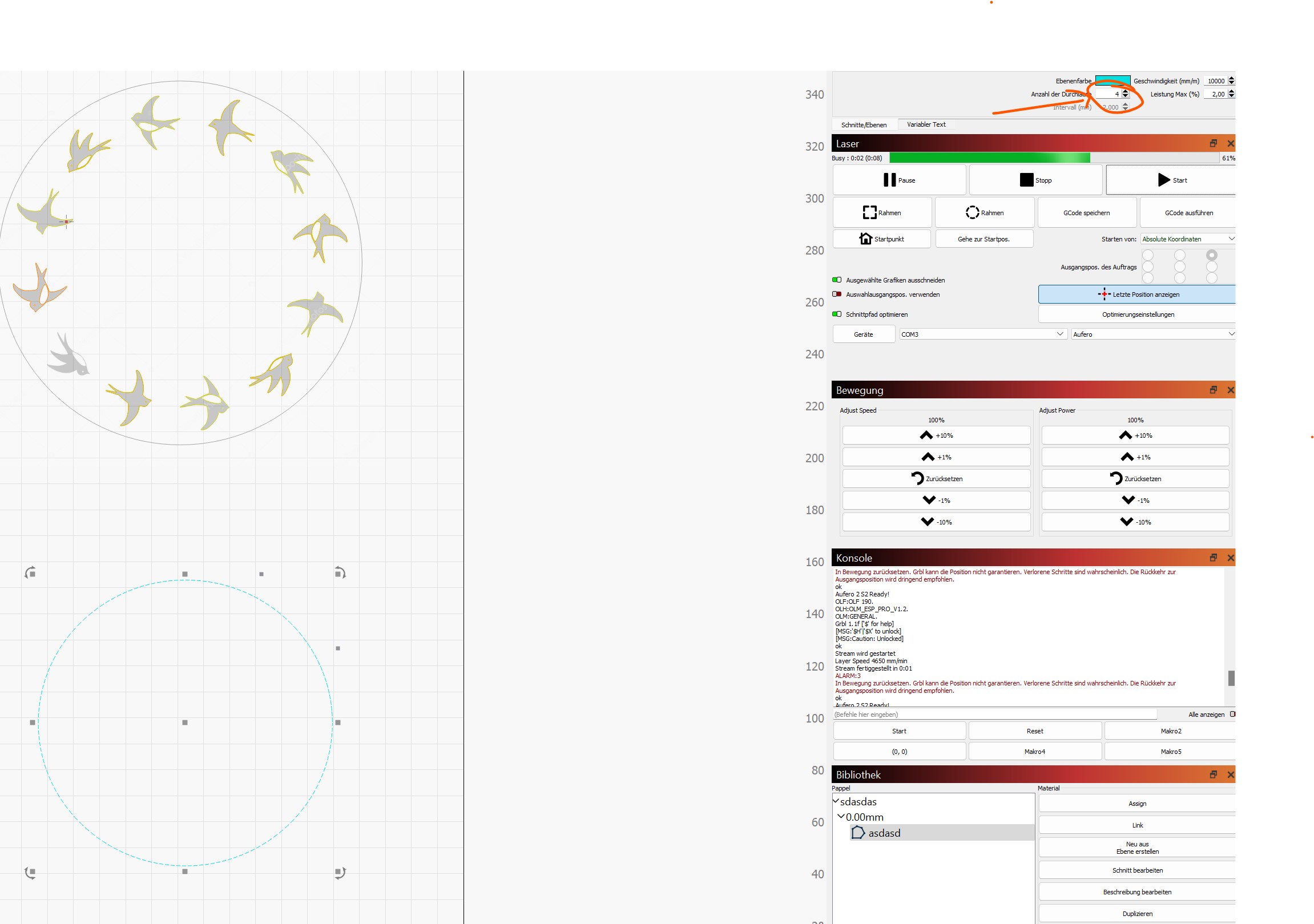Decrease Adjust Power by -10%
Viewport: 1314px width, 924px height.
(x=1135, y=522)
